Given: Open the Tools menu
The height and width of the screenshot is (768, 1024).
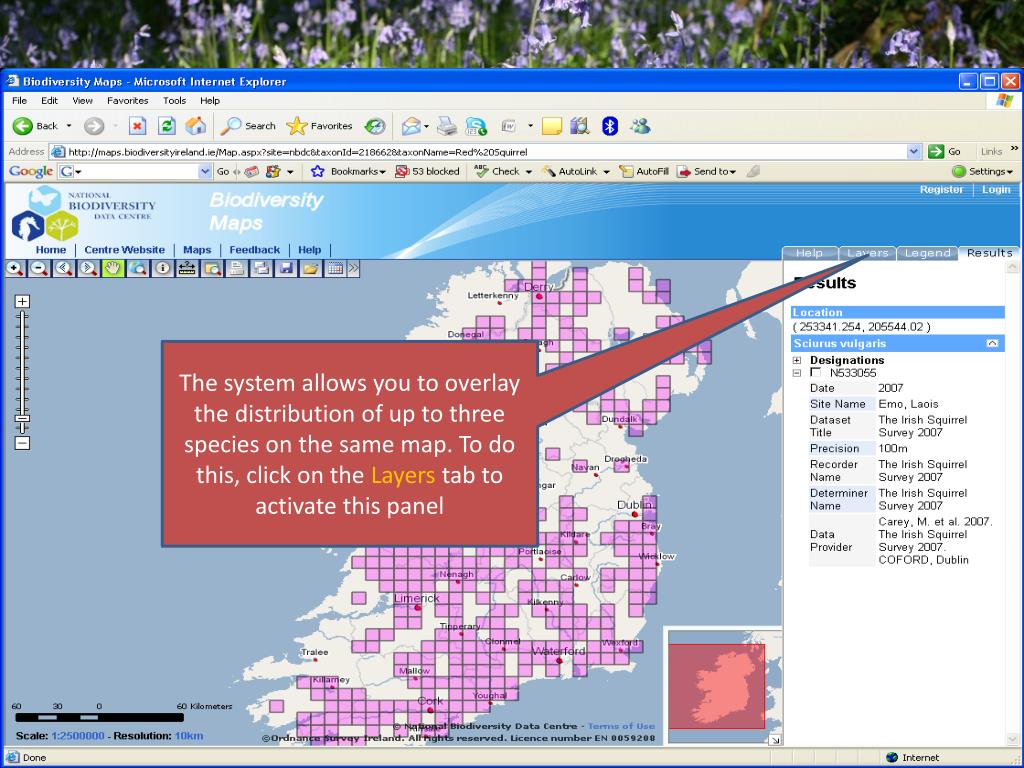Looking at the screenshot, I should (x=174, y=101).
